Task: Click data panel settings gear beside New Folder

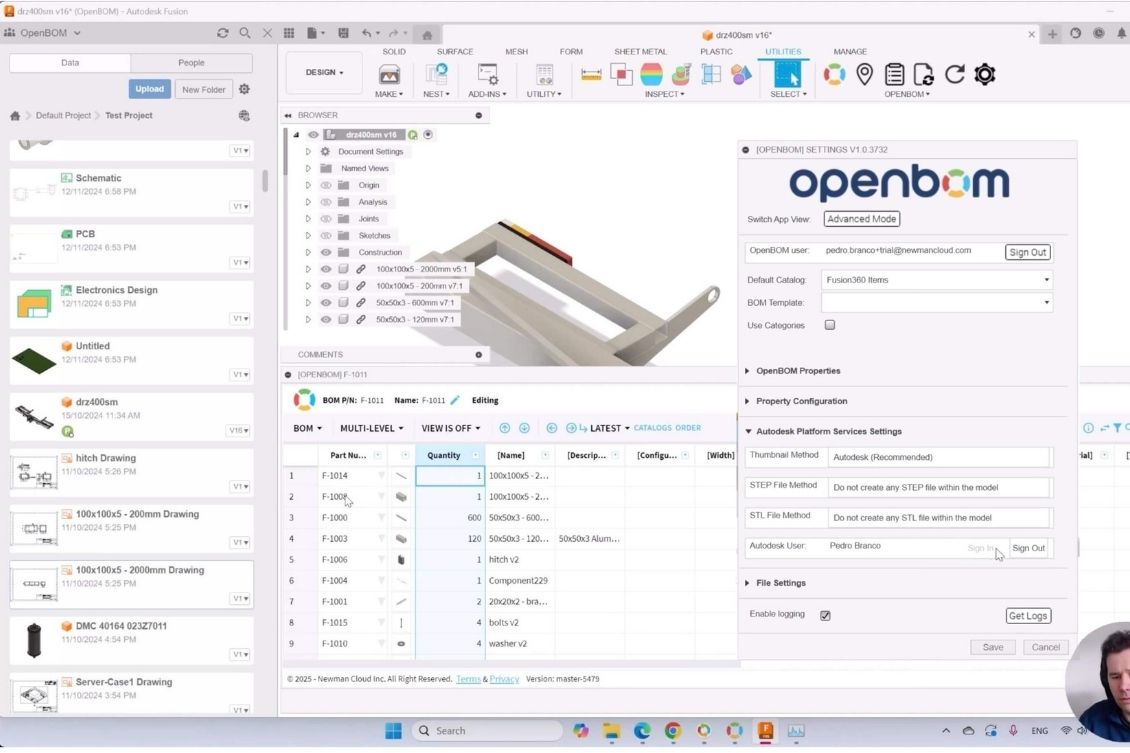Action: [244, 89]
